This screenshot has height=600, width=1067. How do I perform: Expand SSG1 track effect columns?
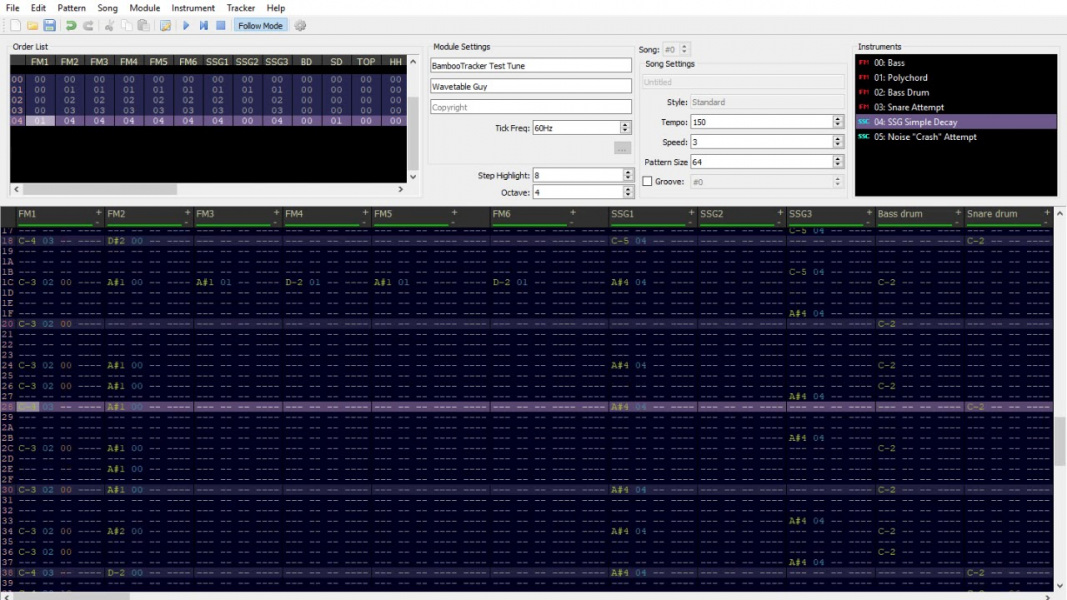(691, 213)
